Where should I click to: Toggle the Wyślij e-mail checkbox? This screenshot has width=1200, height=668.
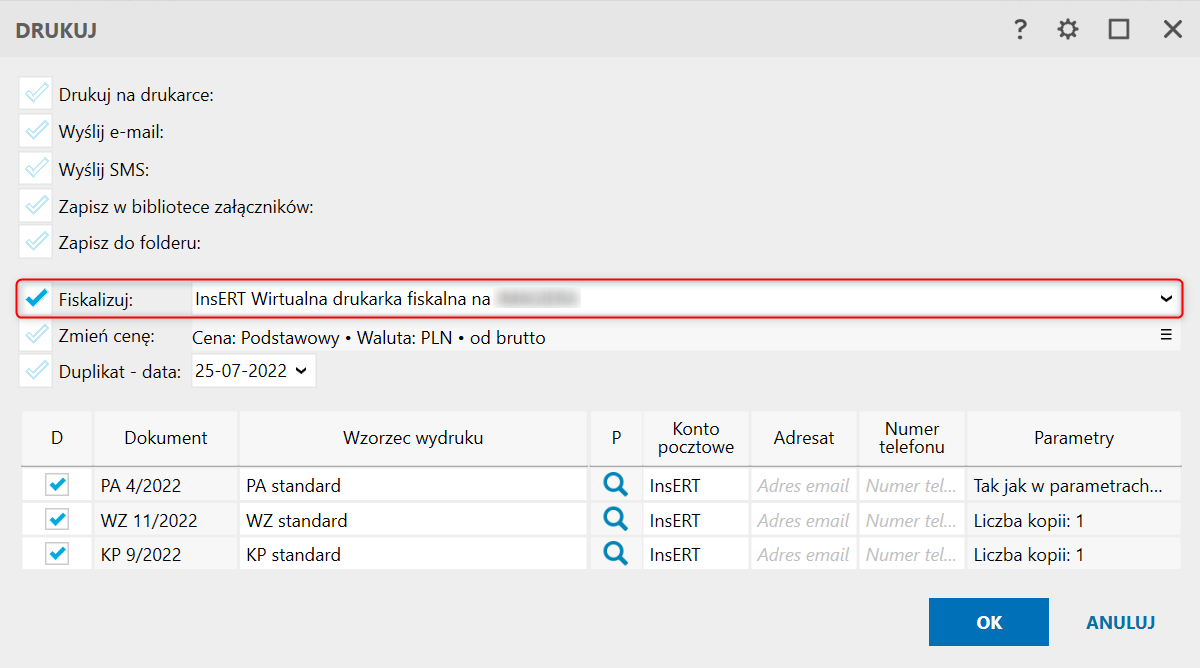click(x=36, y=131)
